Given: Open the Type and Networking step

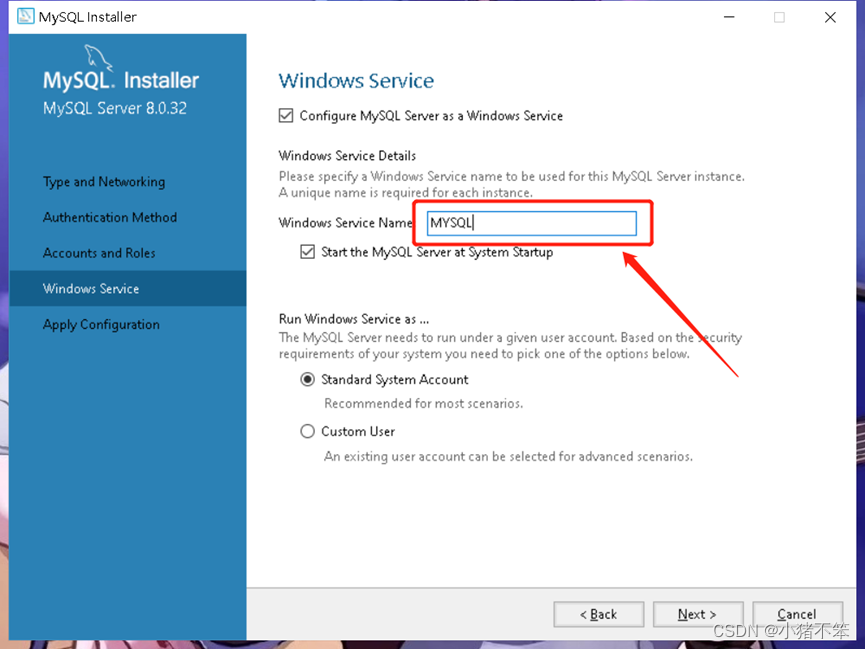Looking at the screenshot, I should click(x=104, y=182).
